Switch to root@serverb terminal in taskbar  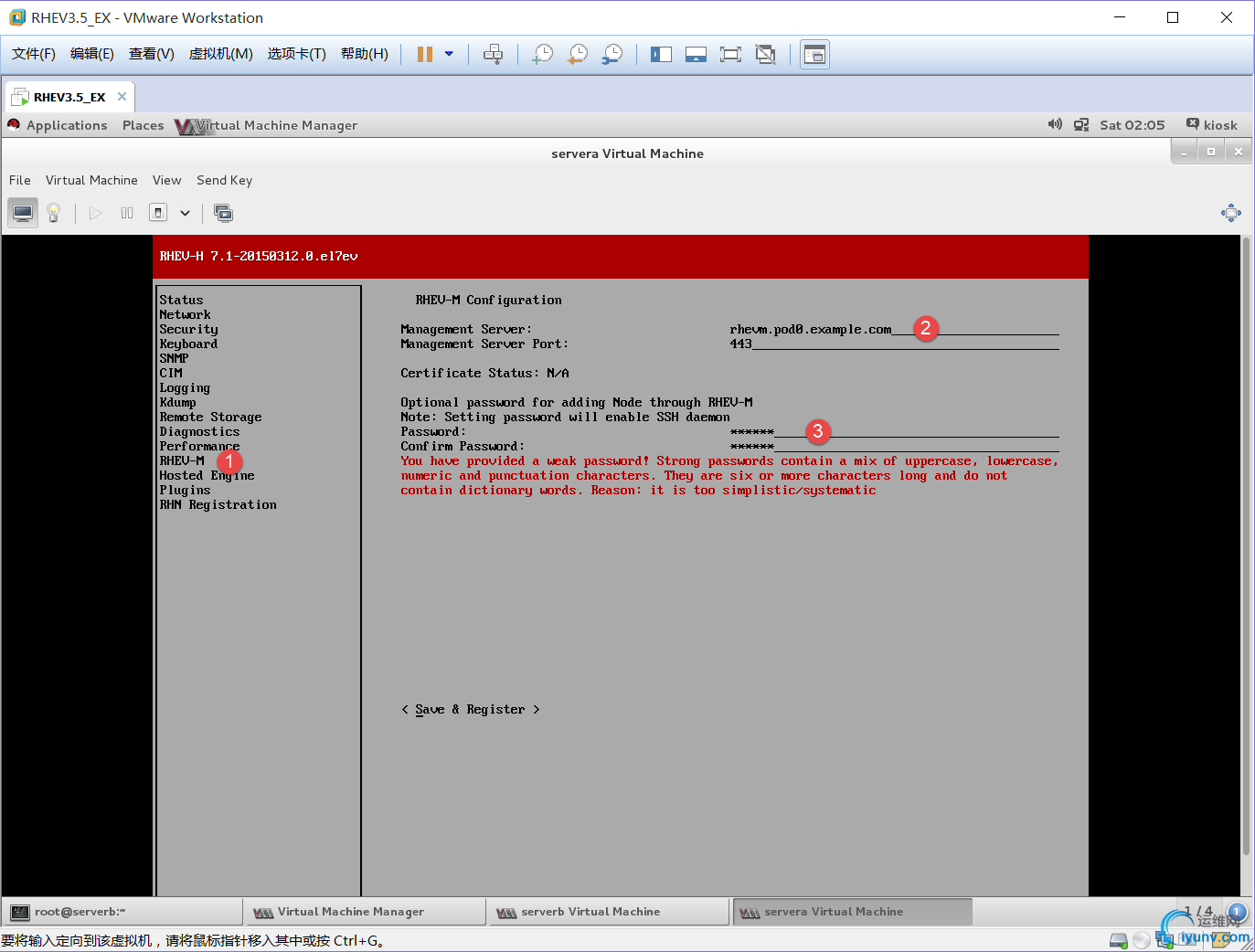point(122,912)
